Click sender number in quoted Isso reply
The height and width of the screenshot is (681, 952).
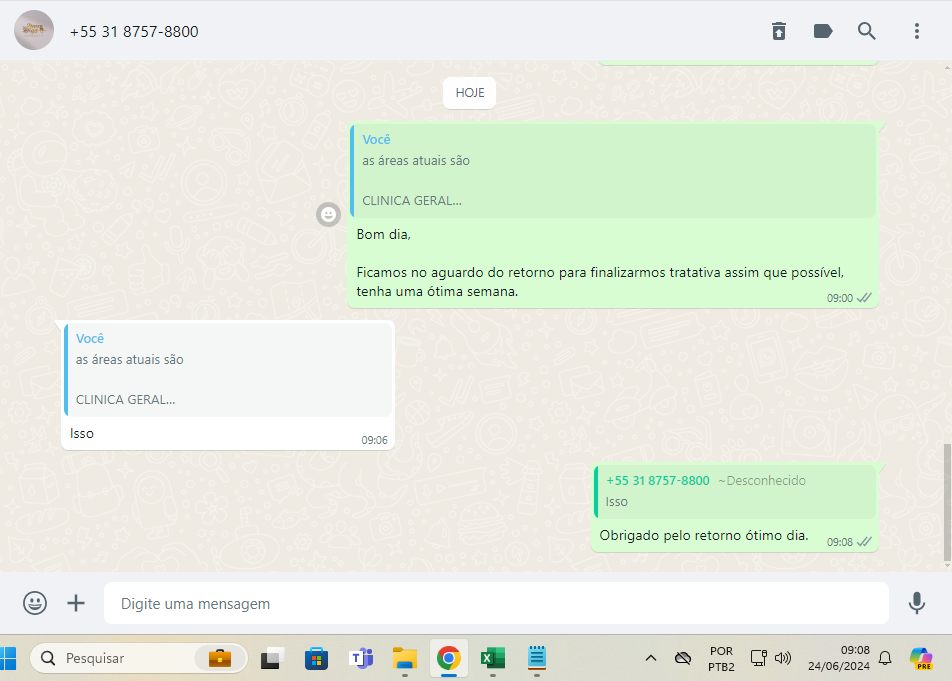pyautogui.click(x=658, y=481)
